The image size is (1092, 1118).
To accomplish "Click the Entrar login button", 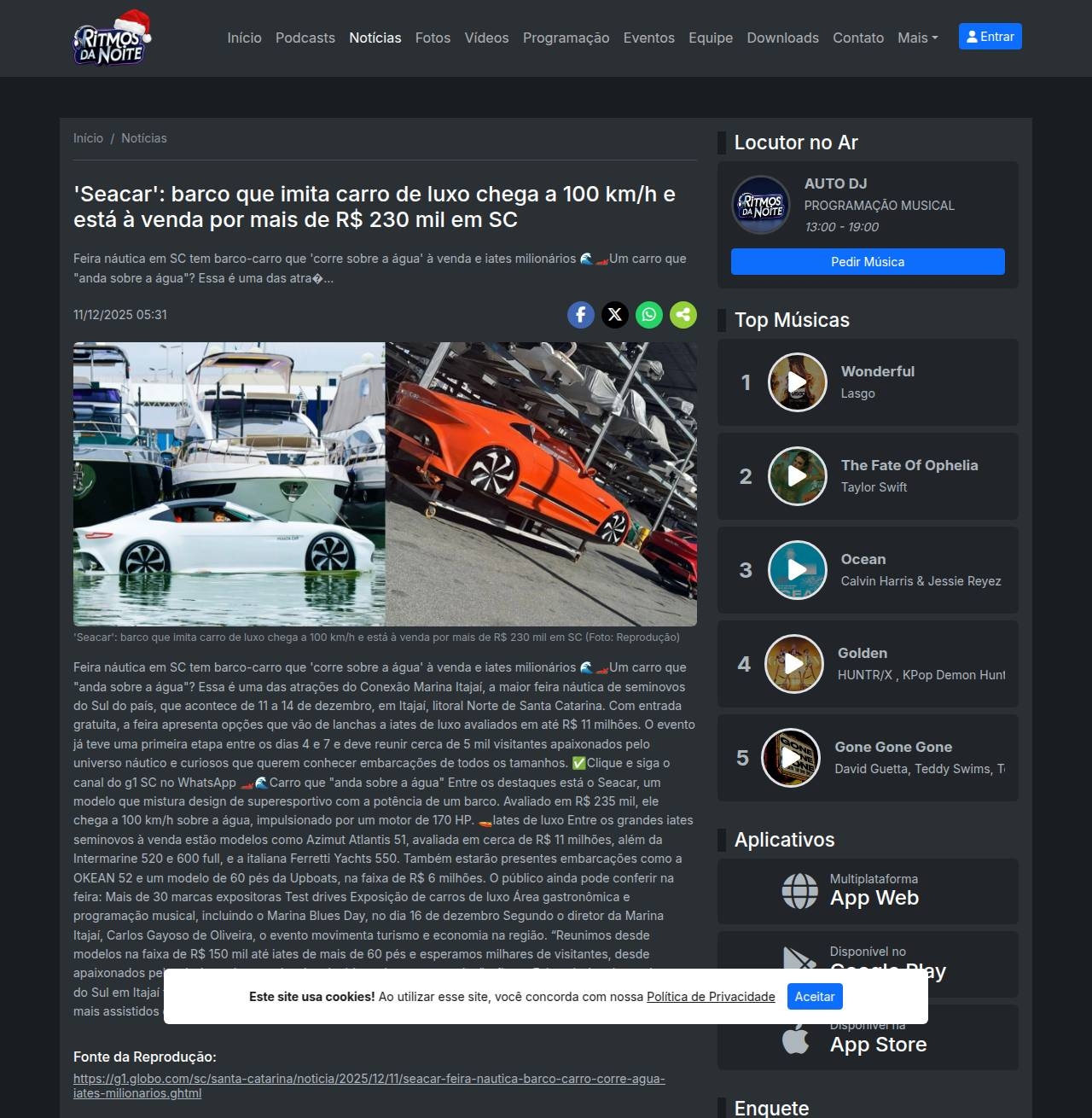I will pos(990,37).
